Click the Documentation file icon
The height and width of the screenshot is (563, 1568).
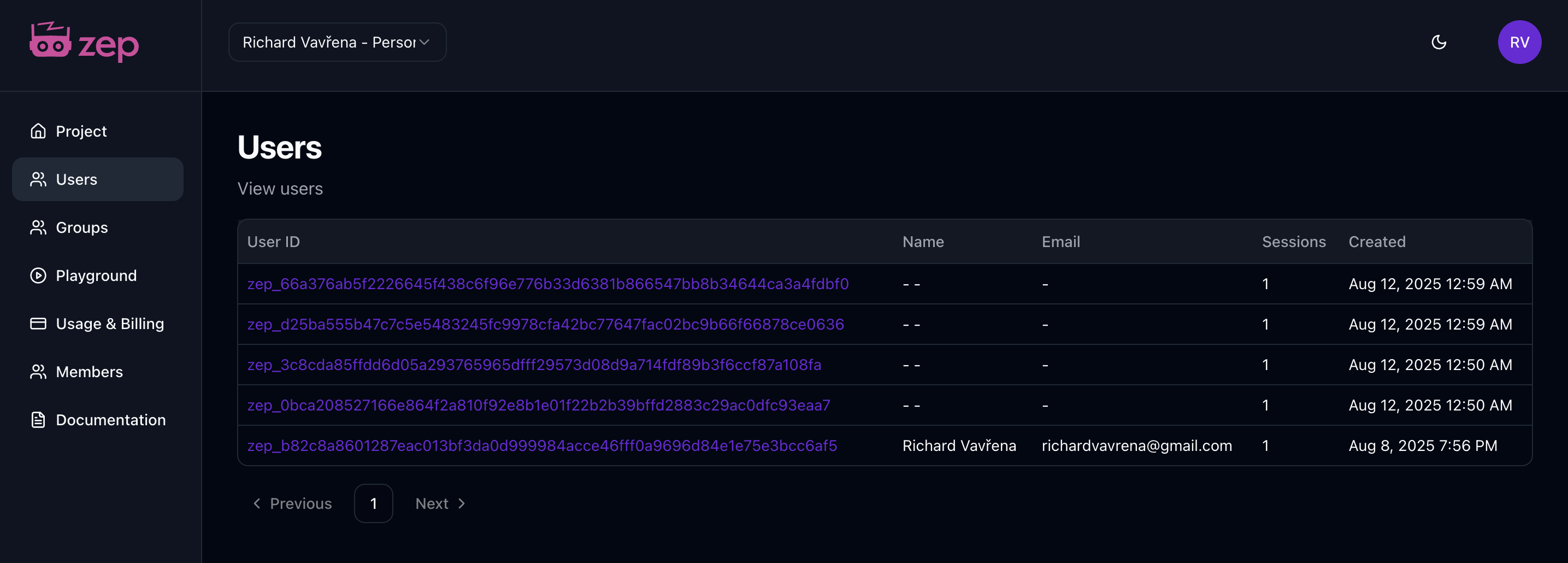(x=38, y=420)
